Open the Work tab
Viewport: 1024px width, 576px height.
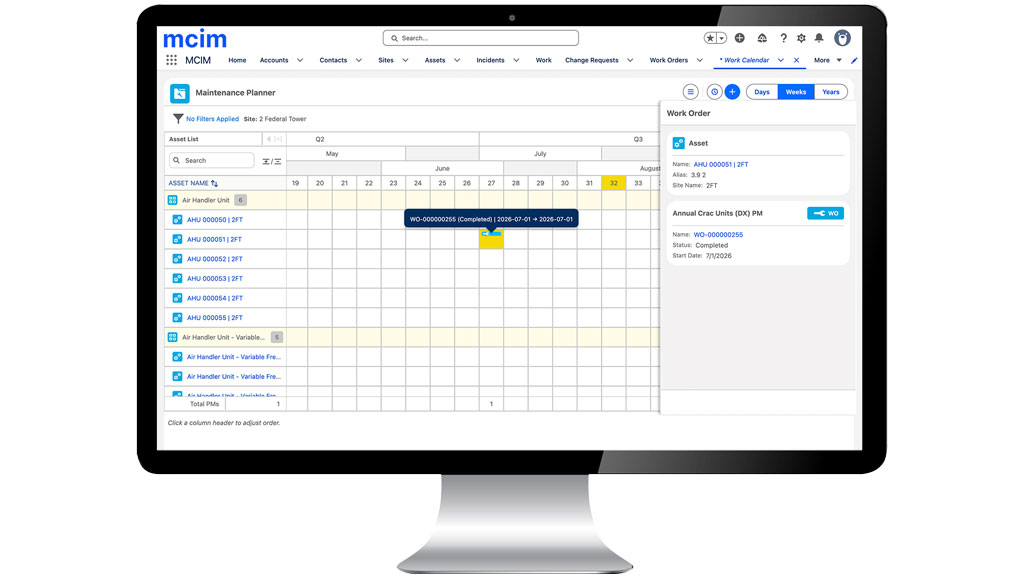point(543,60)
